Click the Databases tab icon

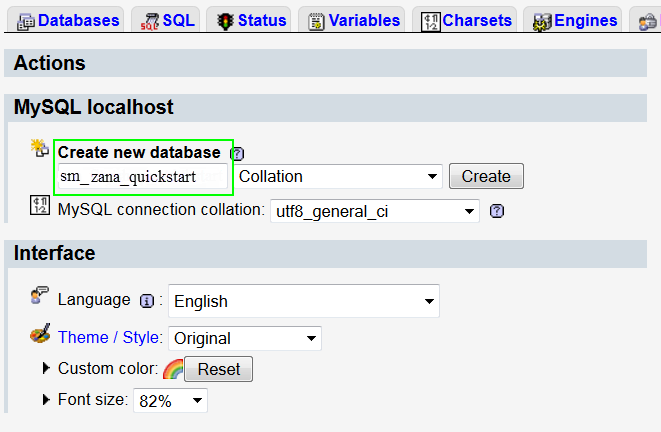tap(26, 21)
